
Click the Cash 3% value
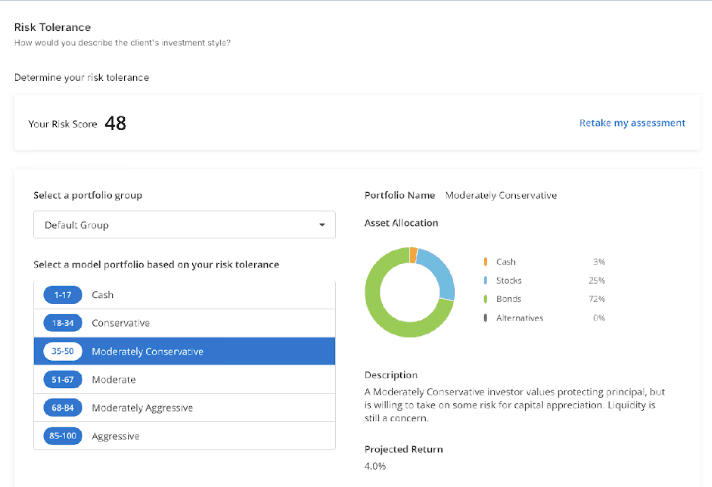point(599,262)
